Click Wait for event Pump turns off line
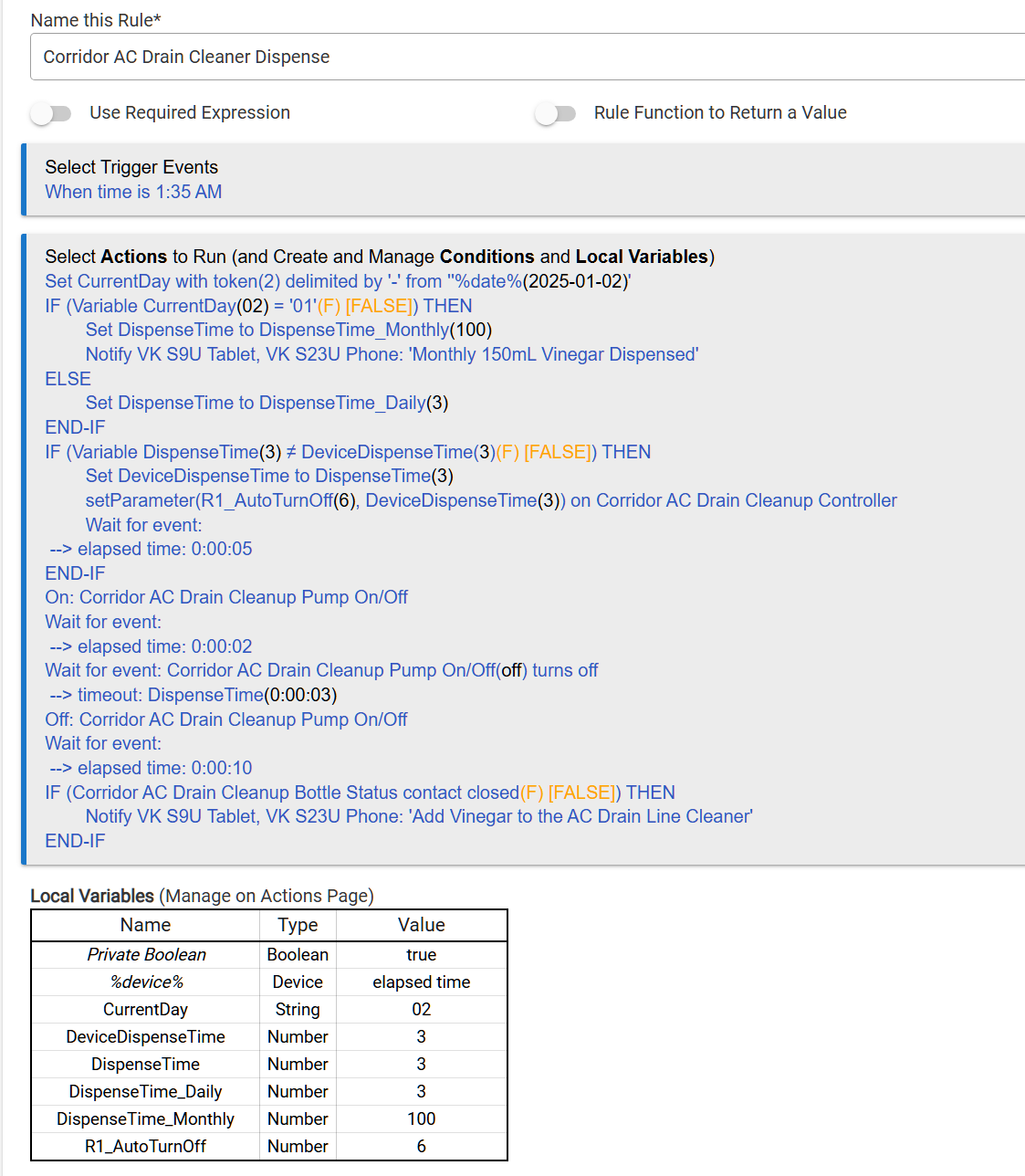Viewport: 1025px width, 1176px height. pos(321,670)
